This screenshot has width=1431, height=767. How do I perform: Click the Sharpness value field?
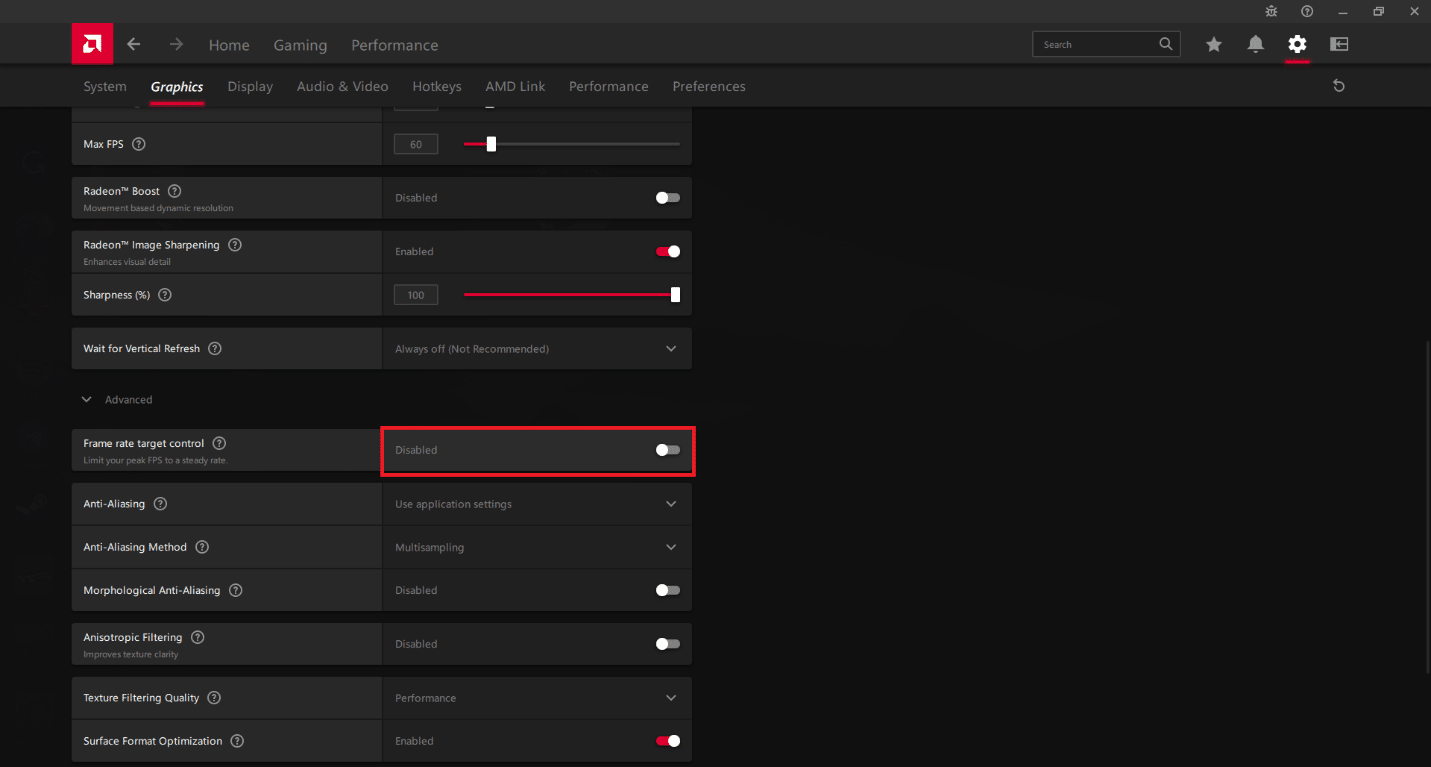[416, 295]
